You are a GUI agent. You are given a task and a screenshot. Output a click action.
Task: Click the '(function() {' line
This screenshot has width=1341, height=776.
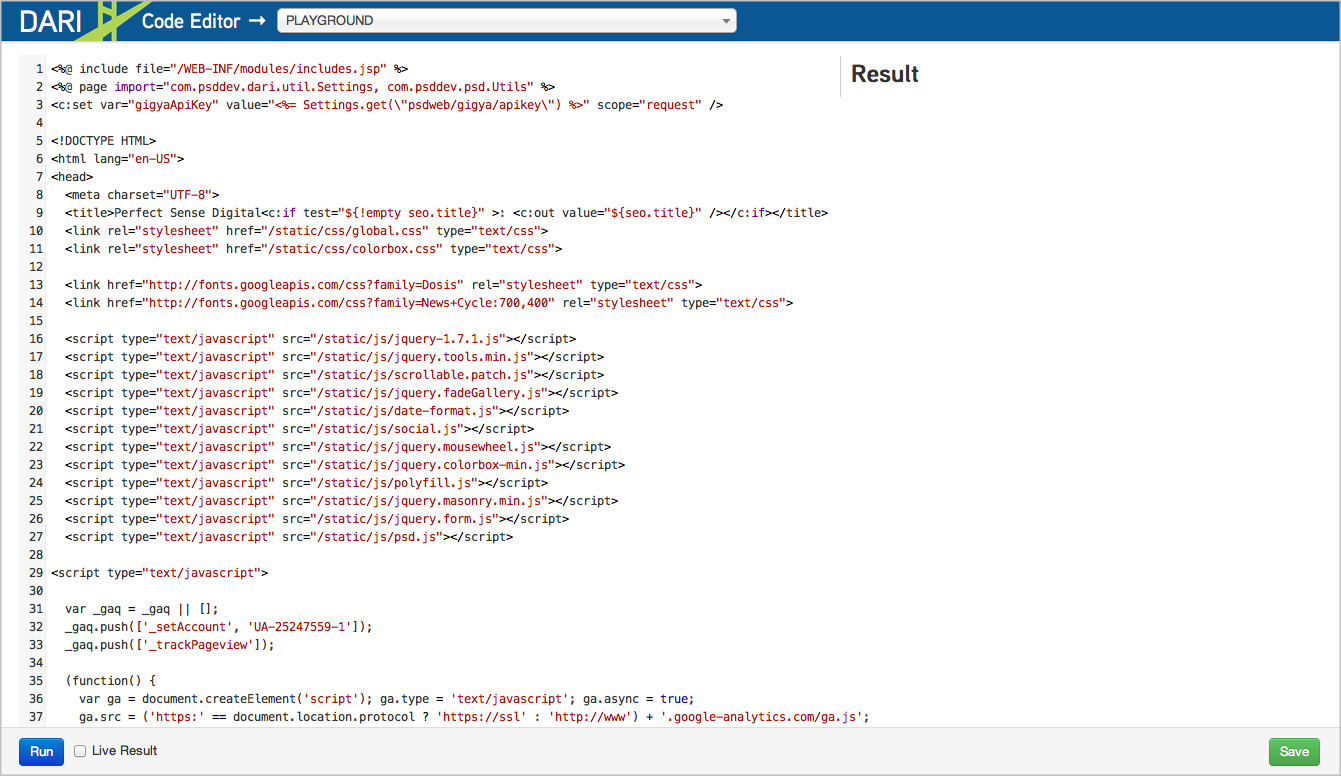(111, 681)
